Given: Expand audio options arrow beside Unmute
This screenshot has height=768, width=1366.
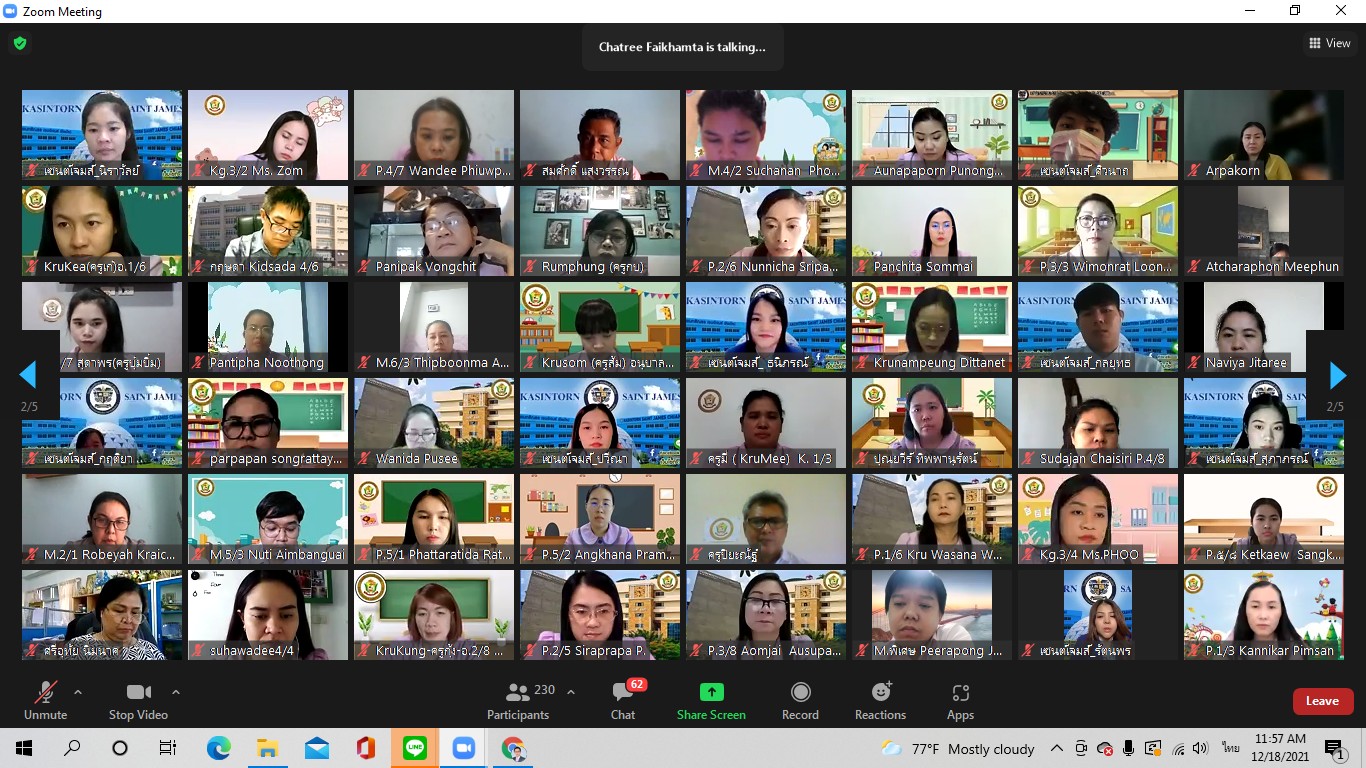Looking at the screenshot, I should pyautogui.click(x=78, y=692).
